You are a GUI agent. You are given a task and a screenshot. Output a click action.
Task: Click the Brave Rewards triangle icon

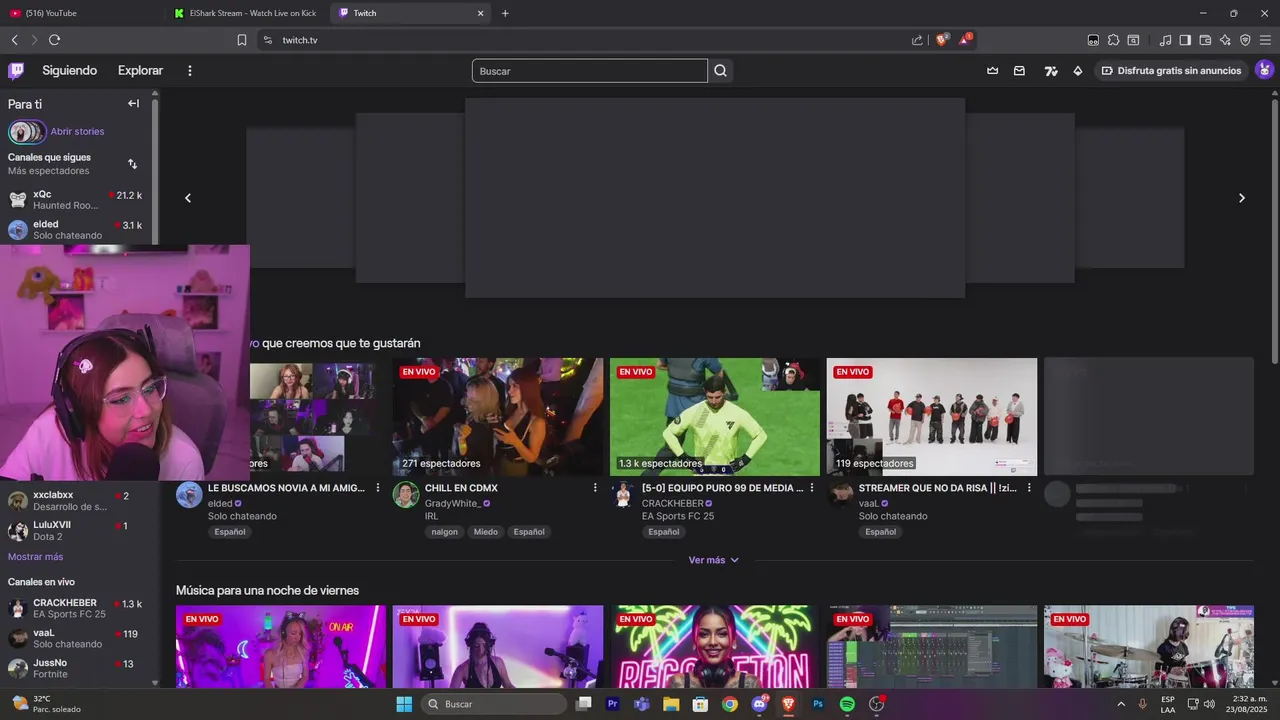(965, 40)
